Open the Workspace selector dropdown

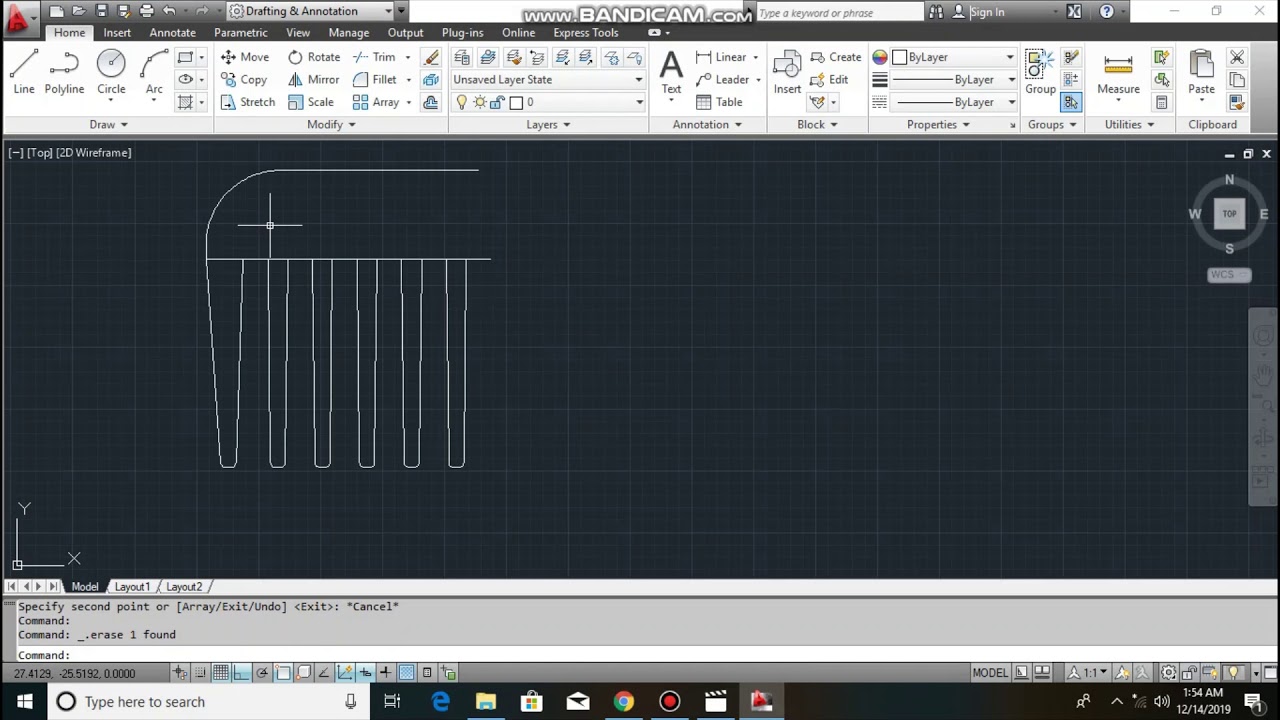tap(310, 11)
